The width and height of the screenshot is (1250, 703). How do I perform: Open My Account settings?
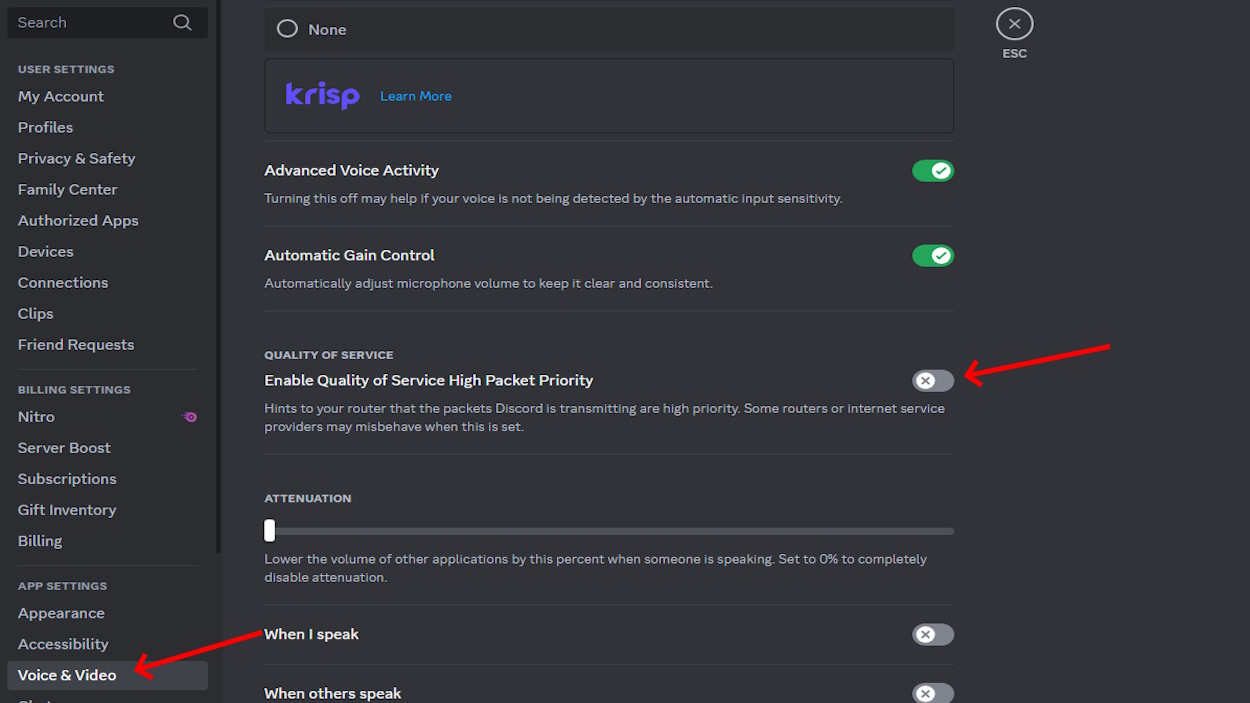[x=60, y=96]
